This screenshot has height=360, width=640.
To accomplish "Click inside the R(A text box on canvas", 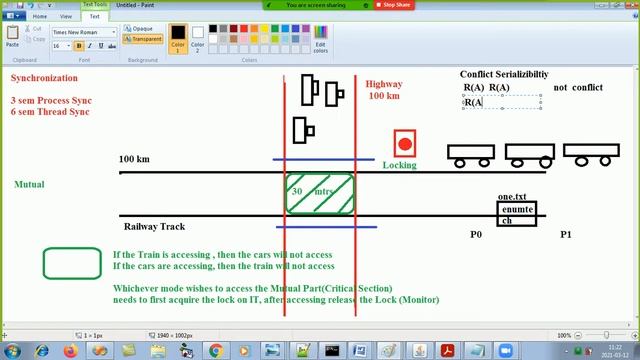I will point(502,102).
